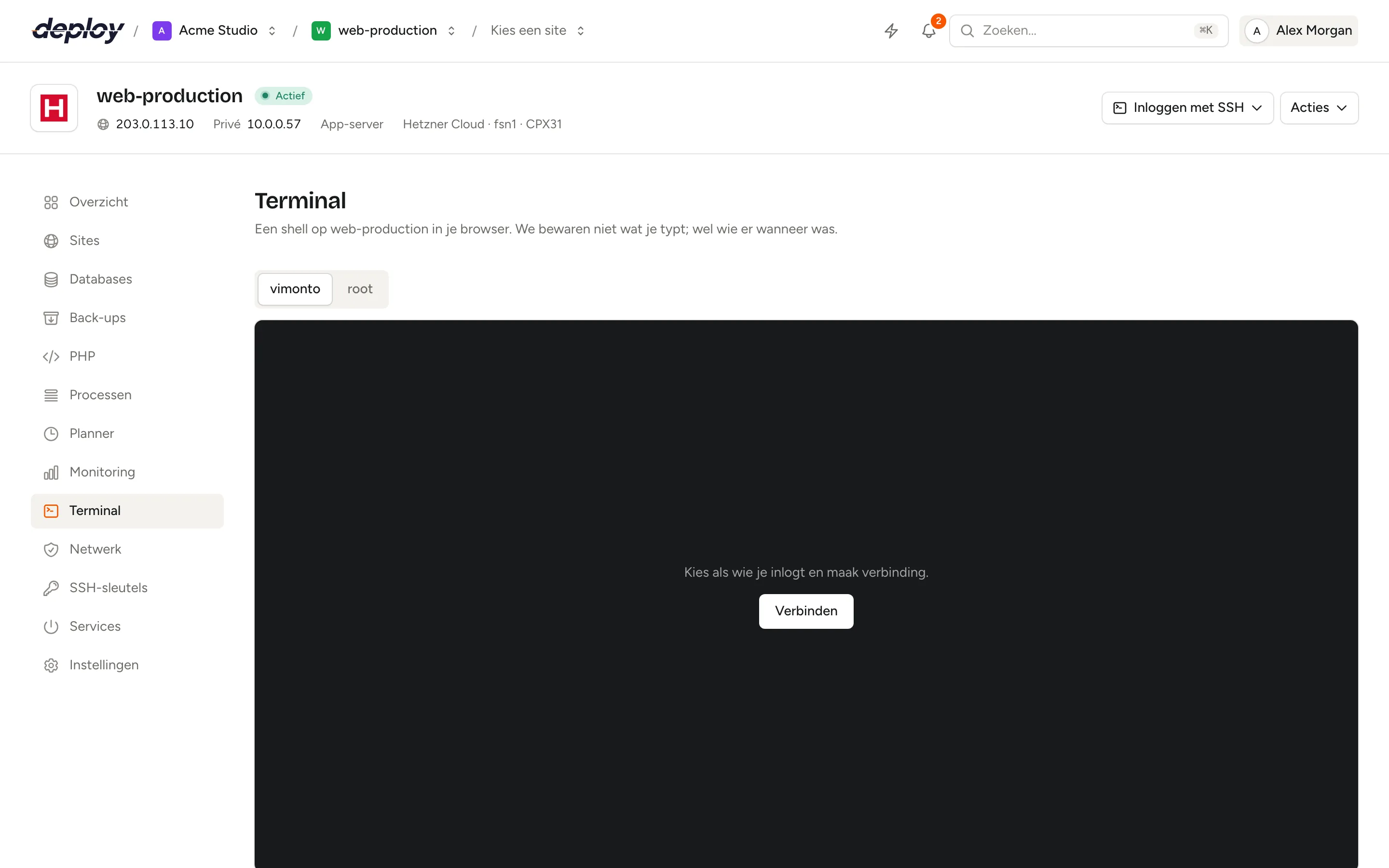Open the Inloggen met SSH dropdown

point(1187,108)
